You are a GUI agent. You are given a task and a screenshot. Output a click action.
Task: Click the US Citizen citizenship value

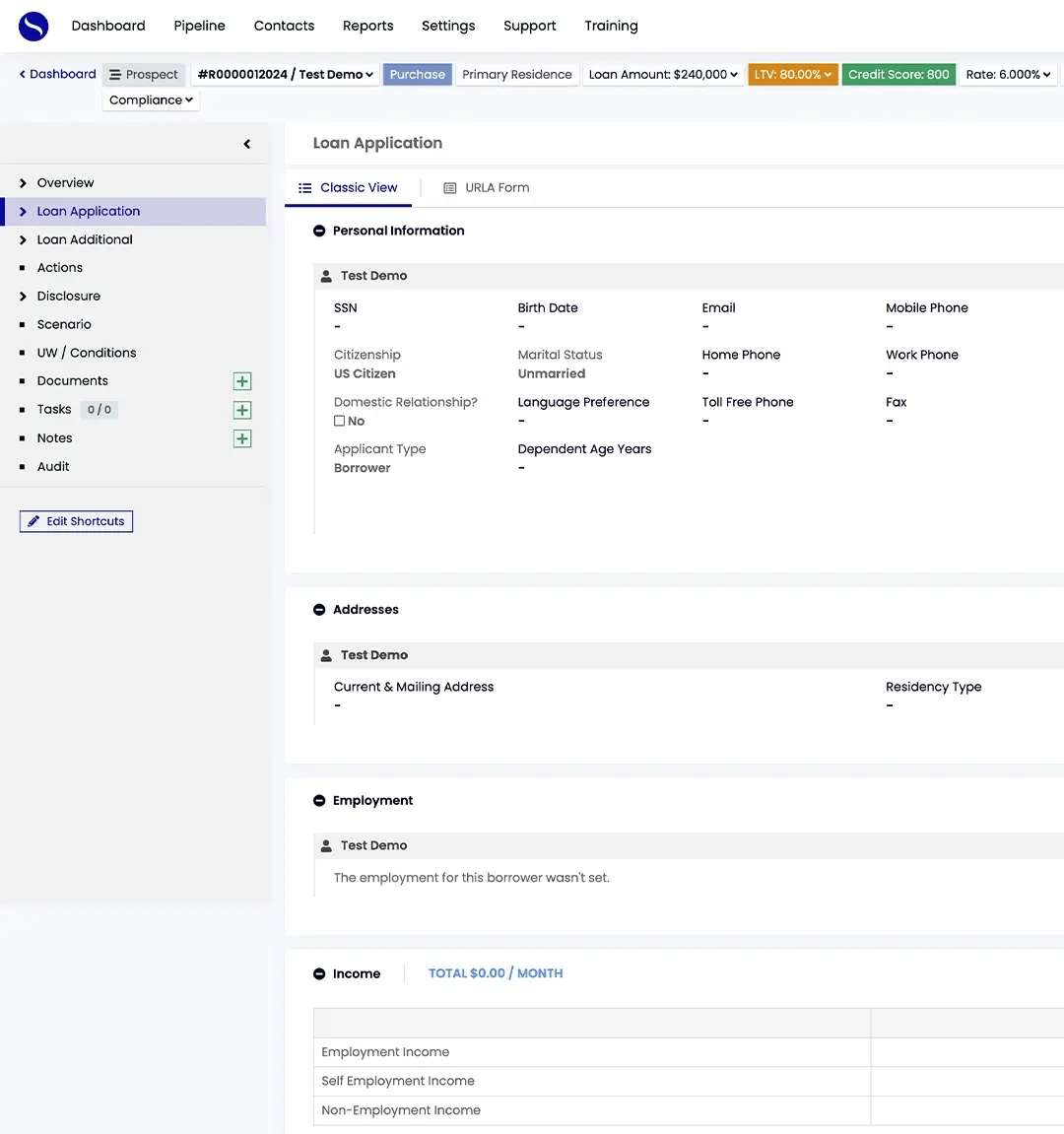(x=365, y=374)
